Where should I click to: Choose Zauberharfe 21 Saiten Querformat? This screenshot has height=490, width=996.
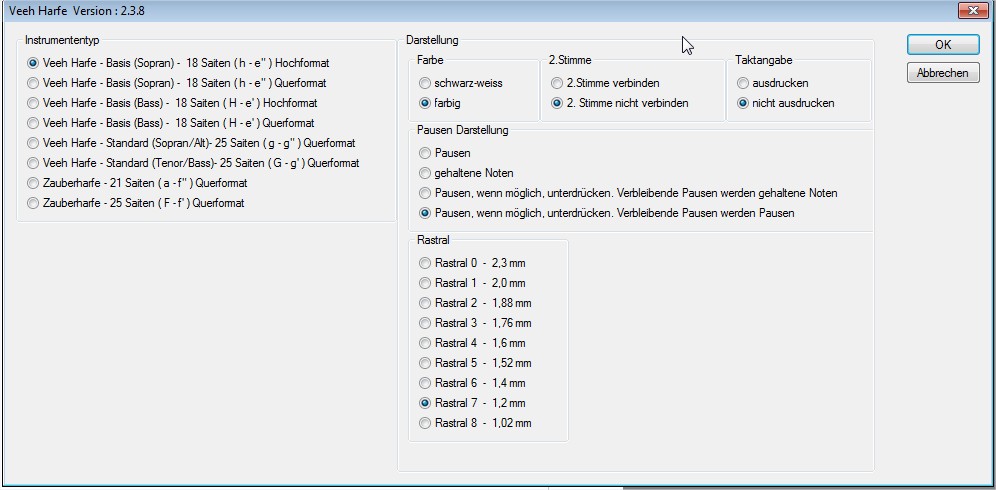pyautogui.click(x=34, y=183)
